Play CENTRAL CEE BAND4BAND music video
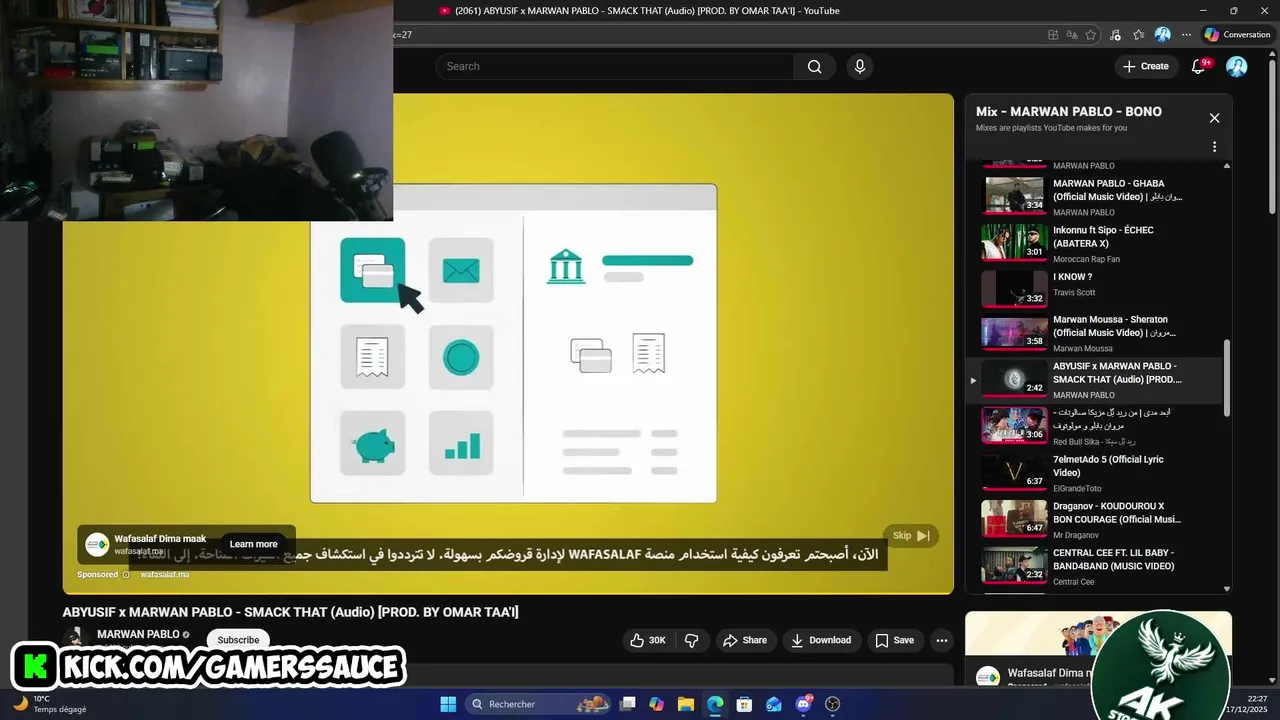The height and width of the screenshot is (720, 1280). coord(1099,565)
